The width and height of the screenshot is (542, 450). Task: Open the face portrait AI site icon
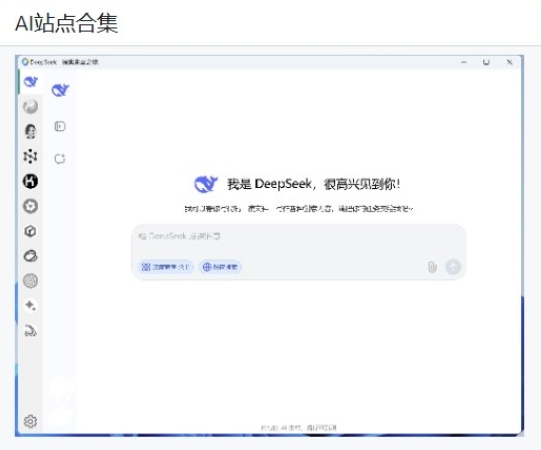tap(30, 131)
